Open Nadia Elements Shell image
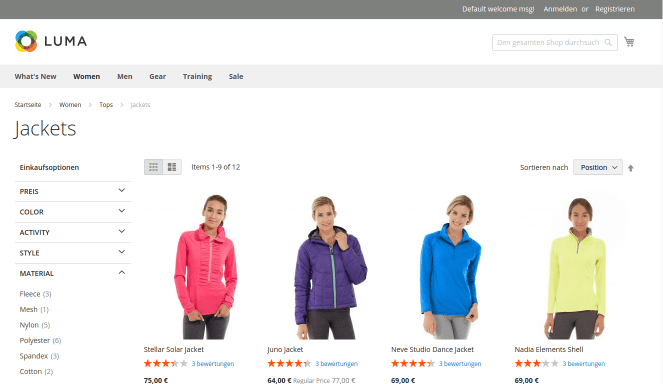Image resolution: width=663 pixels, height=384 pixels. tap(576, 266)
